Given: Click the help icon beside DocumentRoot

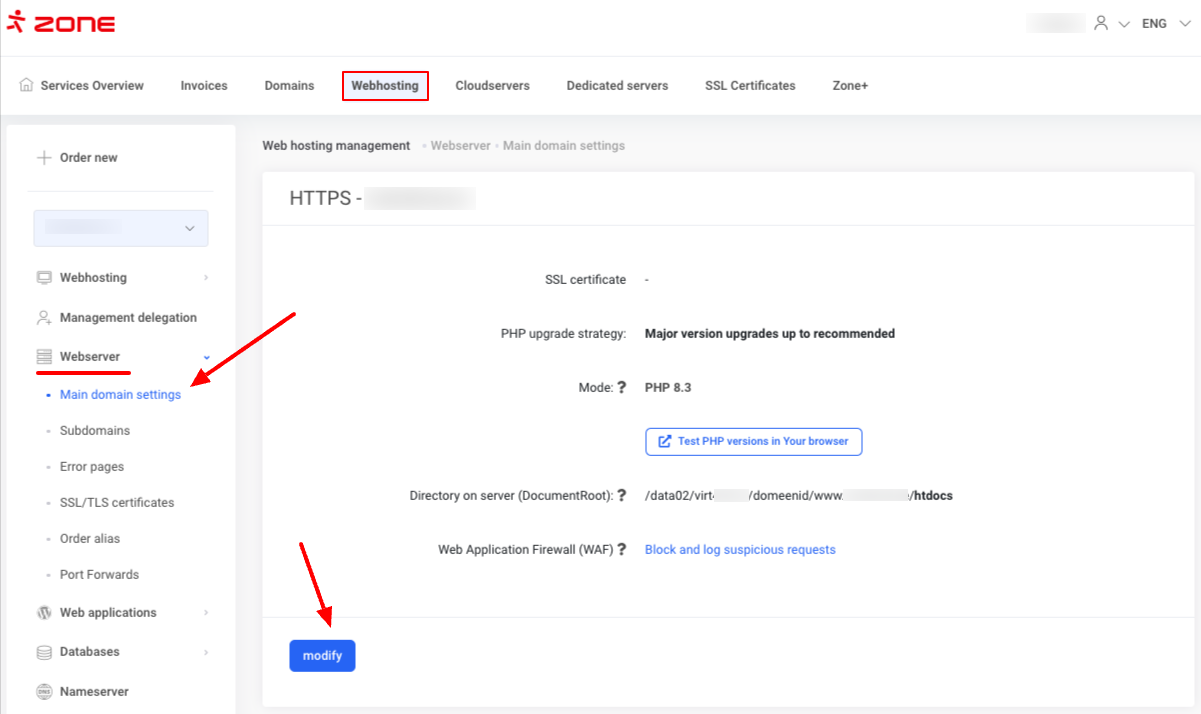Looking at the screenshot, I should pos(621,495).
